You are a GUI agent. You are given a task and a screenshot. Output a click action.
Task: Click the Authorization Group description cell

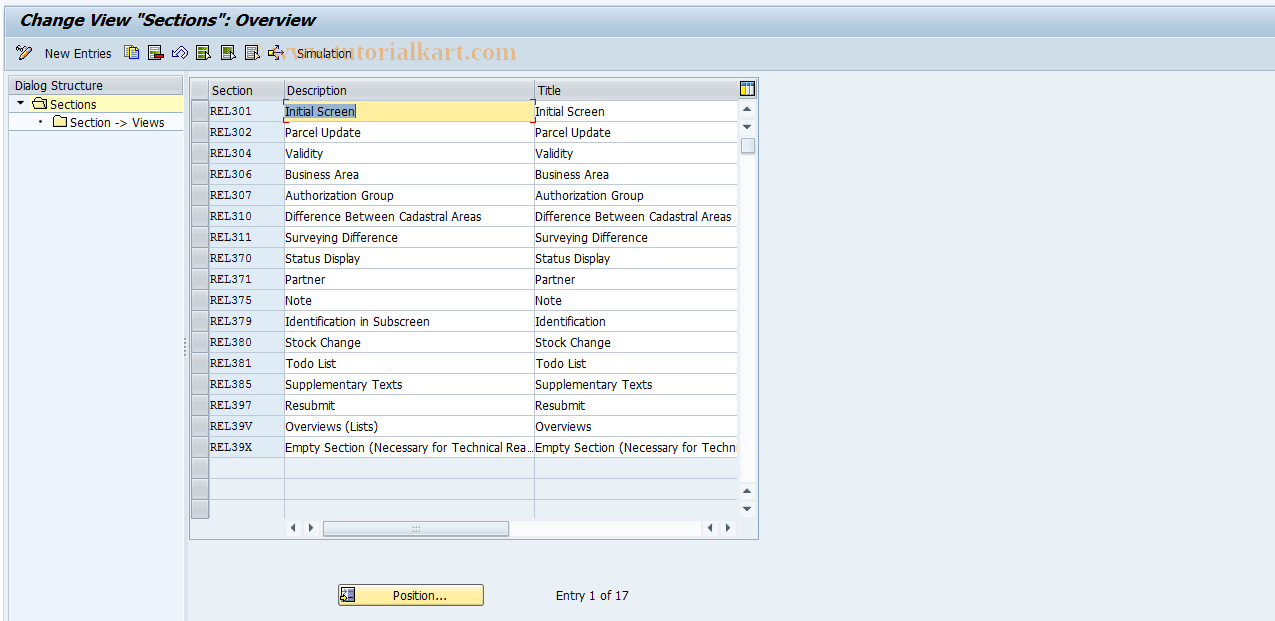[410, 195]
